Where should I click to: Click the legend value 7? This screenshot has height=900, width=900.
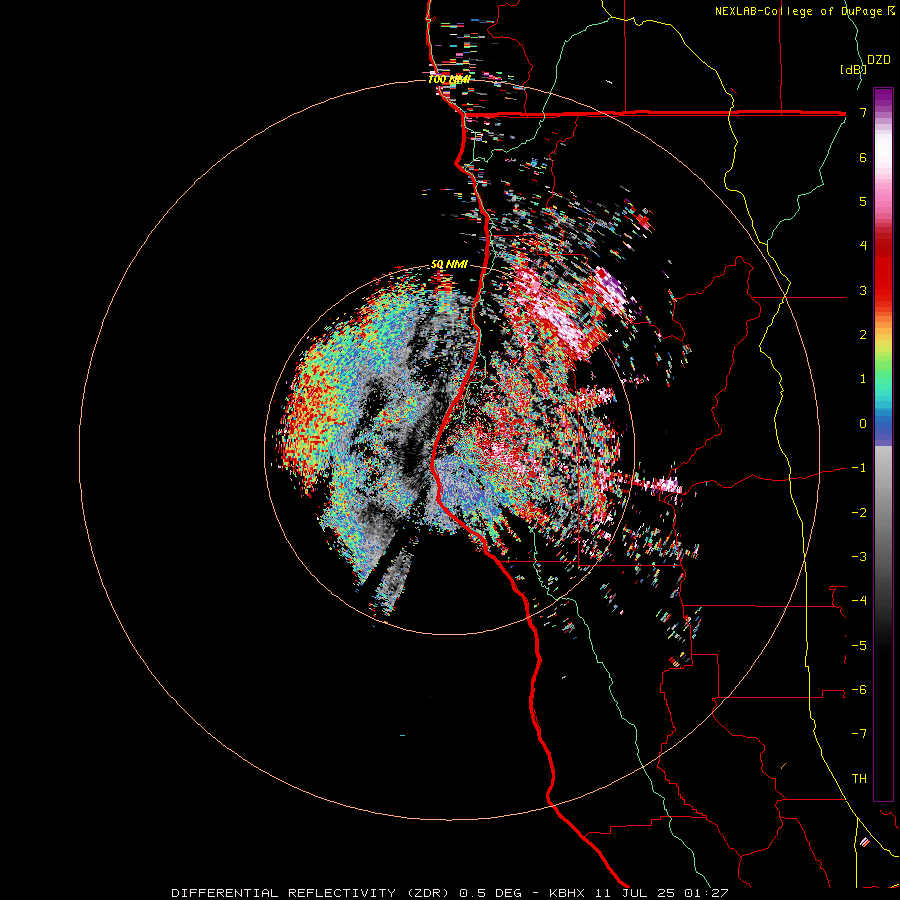click(863, 113)
